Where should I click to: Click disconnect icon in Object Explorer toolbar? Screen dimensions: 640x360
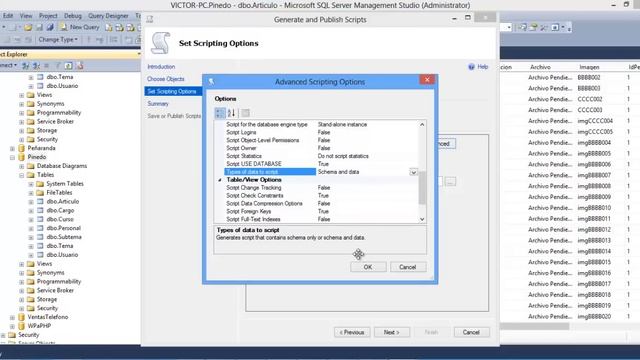point(36,65)
